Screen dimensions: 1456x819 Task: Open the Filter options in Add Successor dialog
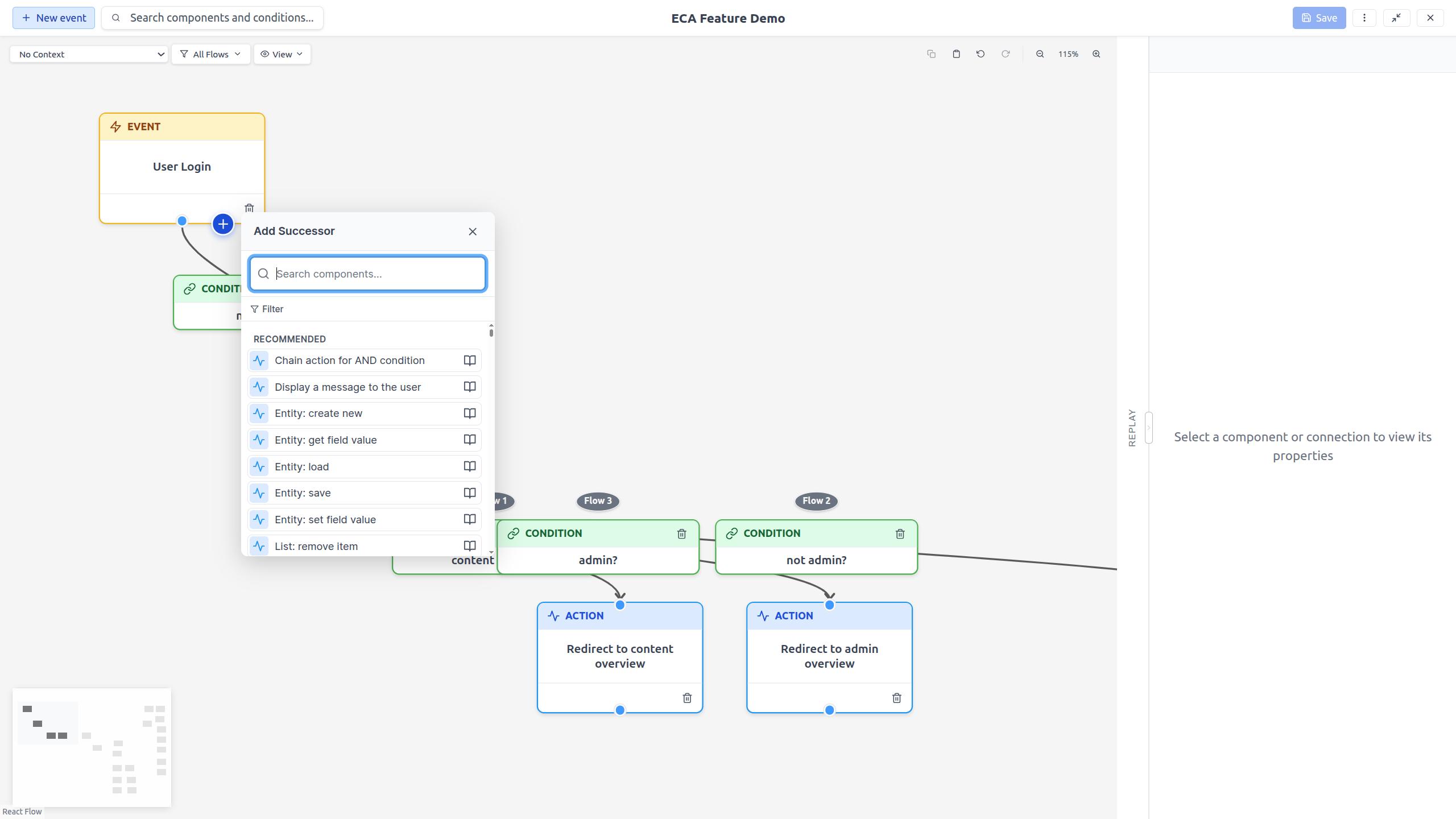click(x=267, y=309)
